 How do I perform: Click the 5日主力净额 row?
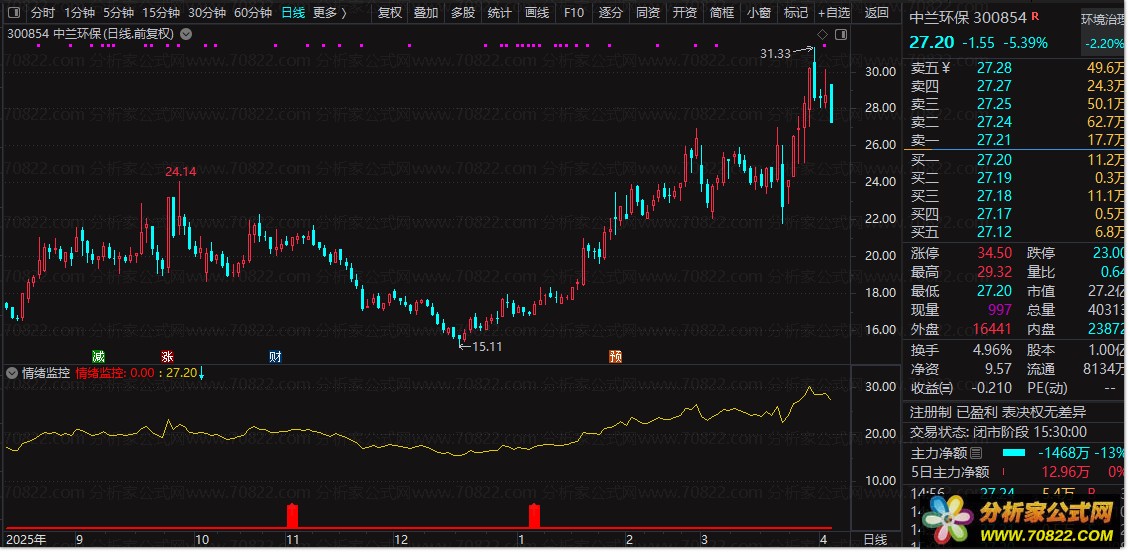click(x=1015, y=472)
